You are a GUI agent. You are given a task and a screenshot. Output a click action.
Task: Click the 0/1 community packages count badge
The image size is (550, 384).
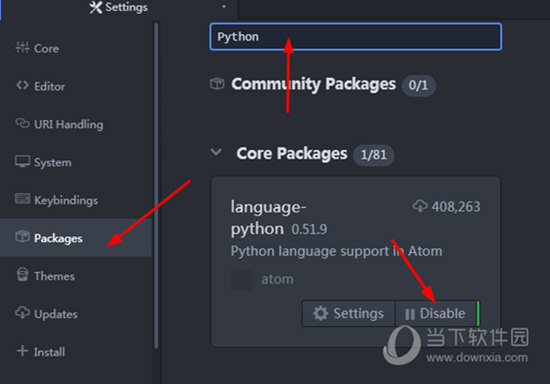418,85
